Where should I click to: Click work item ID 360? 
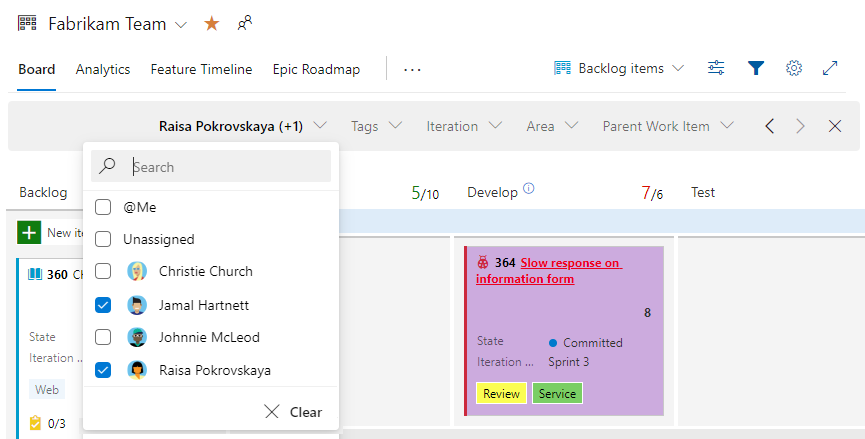coord(57,275)
